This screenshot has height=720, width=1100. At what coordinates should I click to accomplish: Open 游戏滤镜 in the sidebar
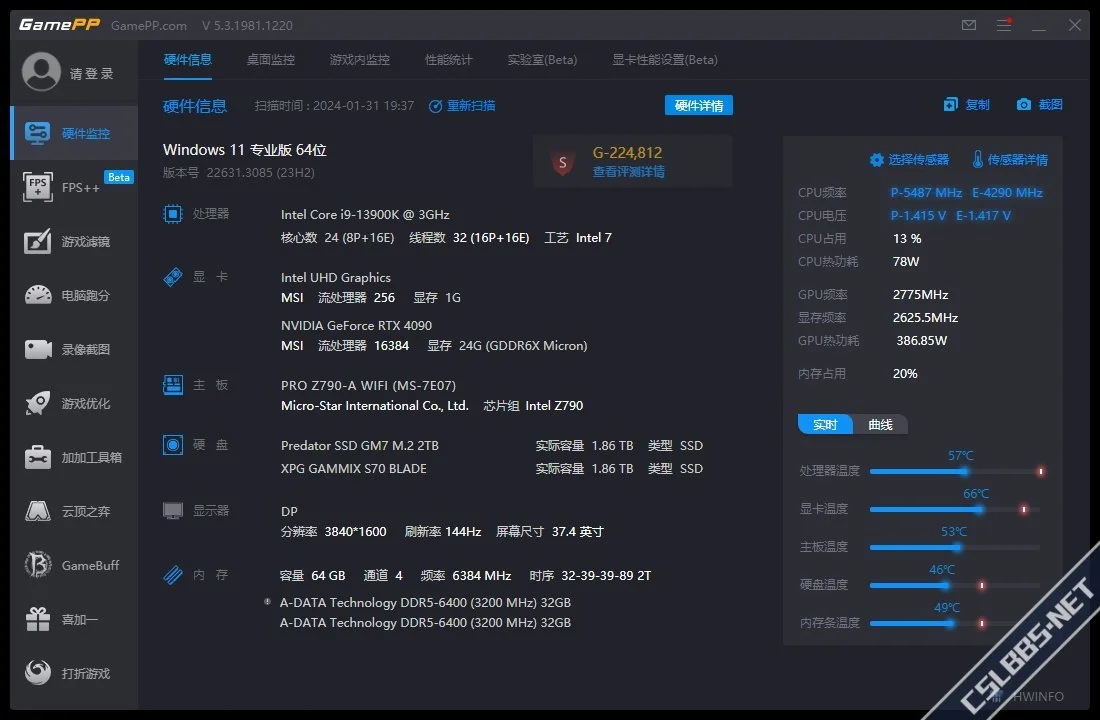pyautogui.click(x=75, y=241)
